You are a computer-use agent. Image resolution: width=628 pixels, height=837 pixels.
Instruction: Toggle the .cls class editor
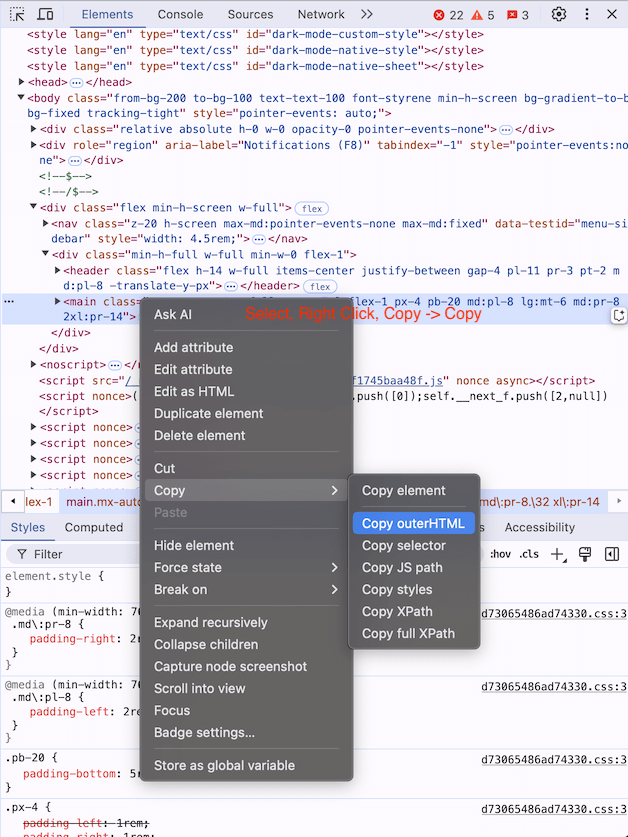coord(529,554)
